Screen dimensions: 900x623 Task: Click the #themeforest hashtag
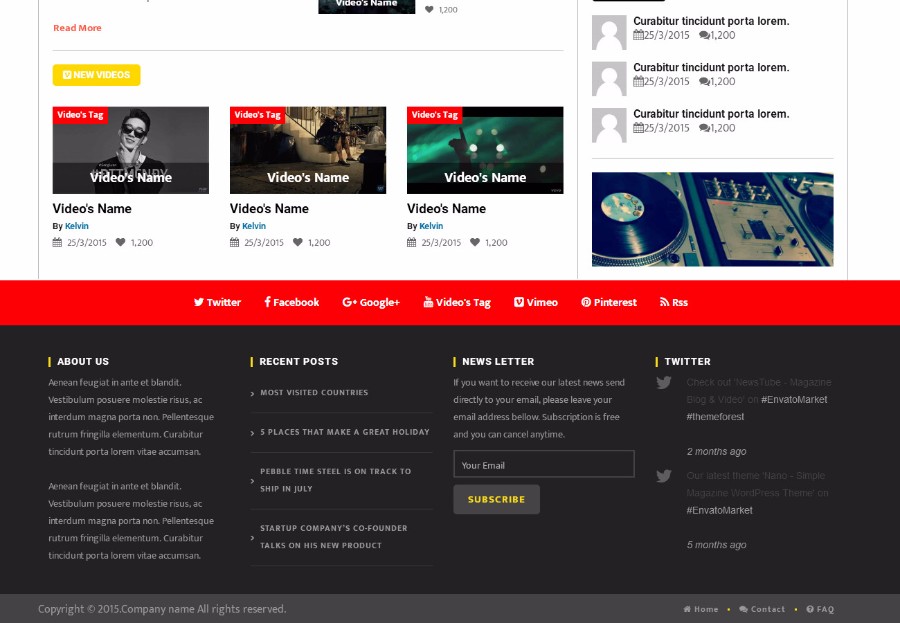(x=715, y=417)
